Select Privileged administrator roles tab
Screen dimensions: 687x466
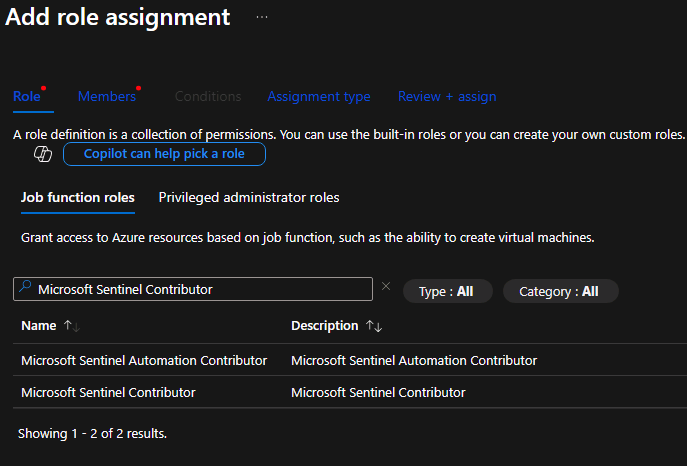pyautogui.click(x=249, y=198)
